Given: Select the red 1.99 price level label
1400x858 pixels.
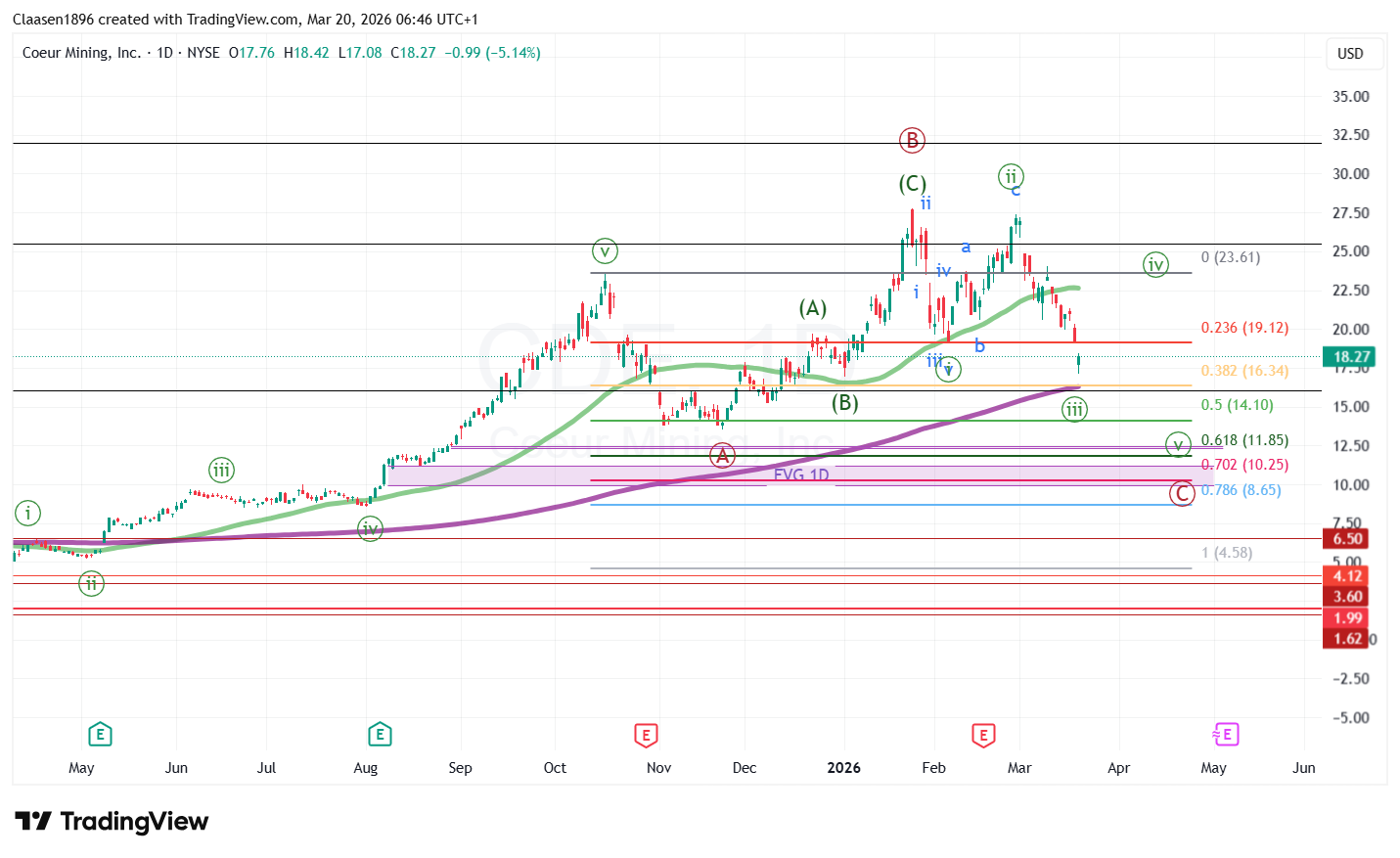Looking at the screenshot, I should 1347,618.
